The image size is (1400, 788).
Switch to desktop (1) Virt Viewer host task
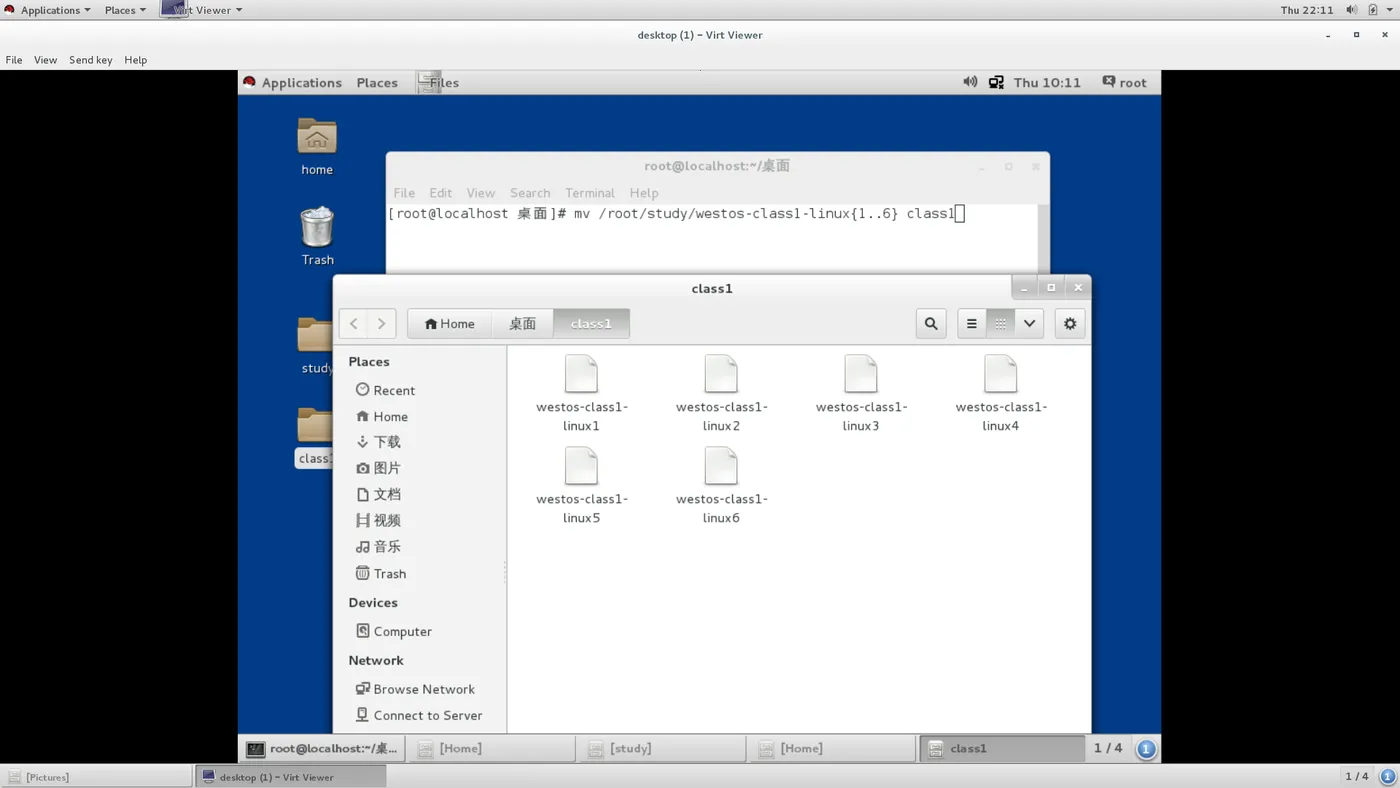290,776
